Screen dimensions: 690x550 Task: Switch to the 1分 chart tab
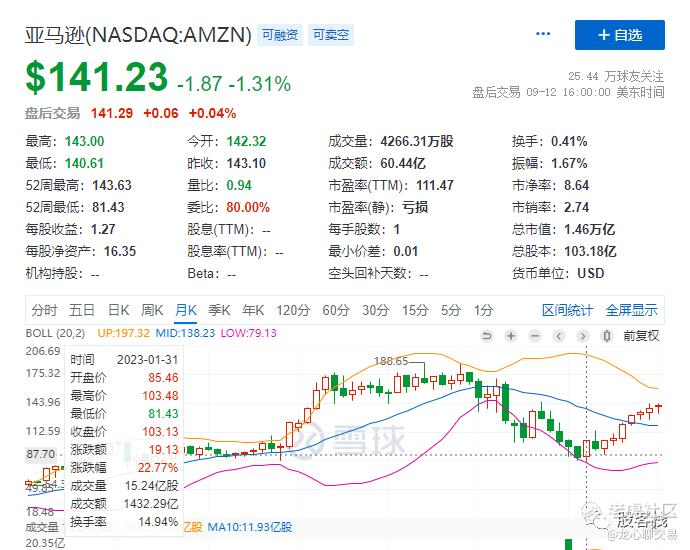[x=483, y=310]
